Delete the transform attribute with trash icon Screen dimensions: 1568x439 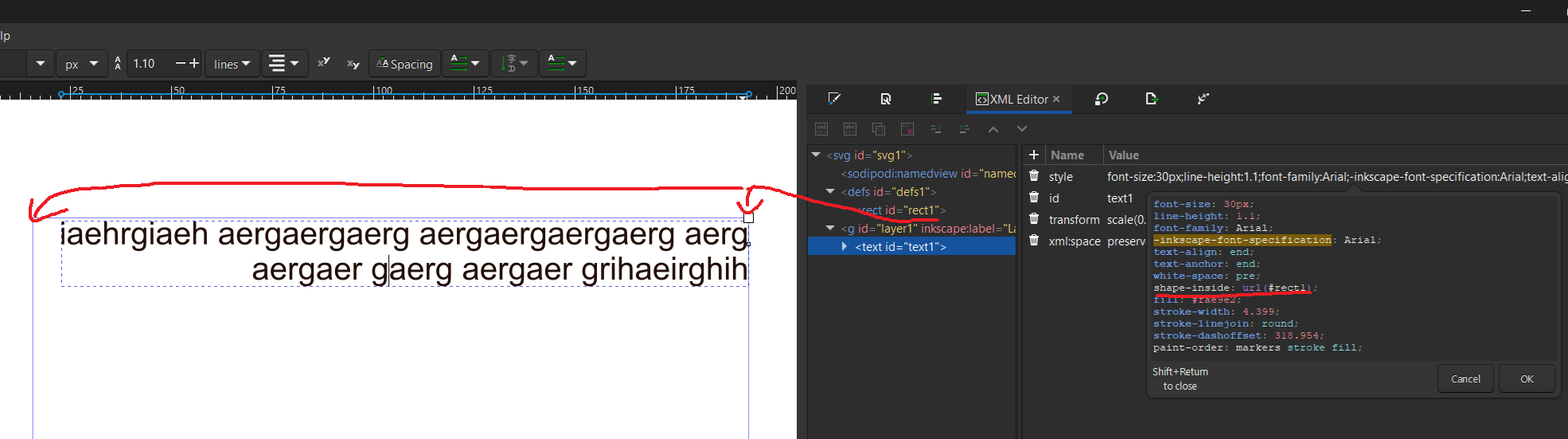click(1034, 219)
